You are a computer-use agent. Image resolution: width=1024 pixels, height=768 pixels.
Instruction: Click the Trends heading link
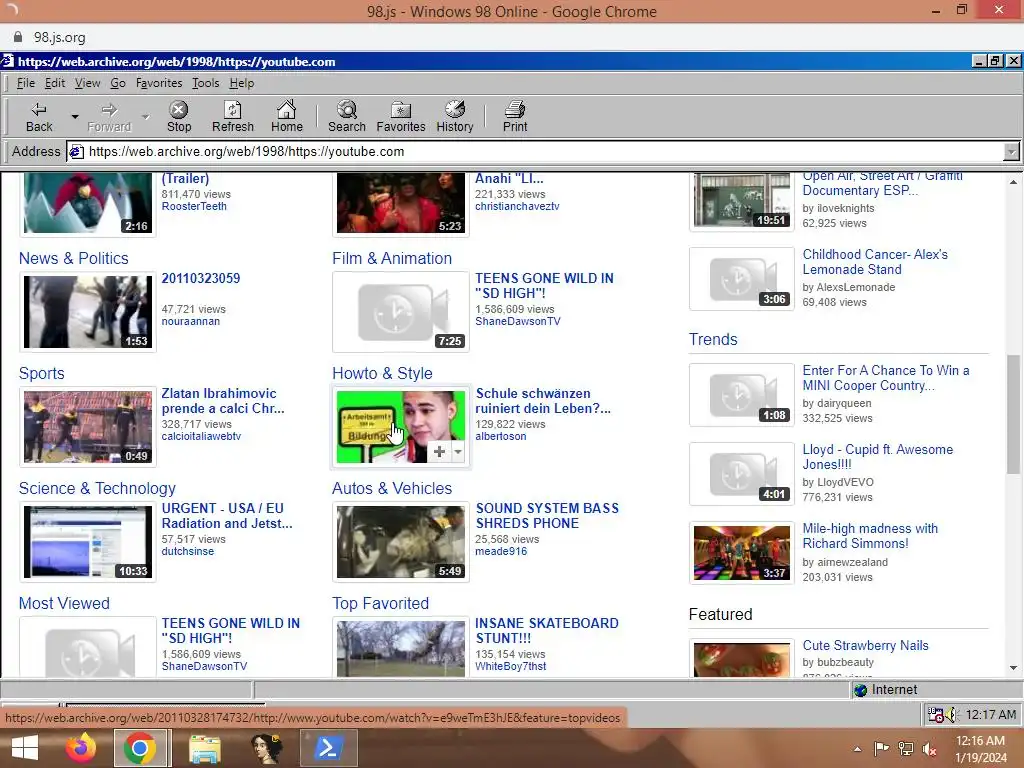(x=713, y=340)
